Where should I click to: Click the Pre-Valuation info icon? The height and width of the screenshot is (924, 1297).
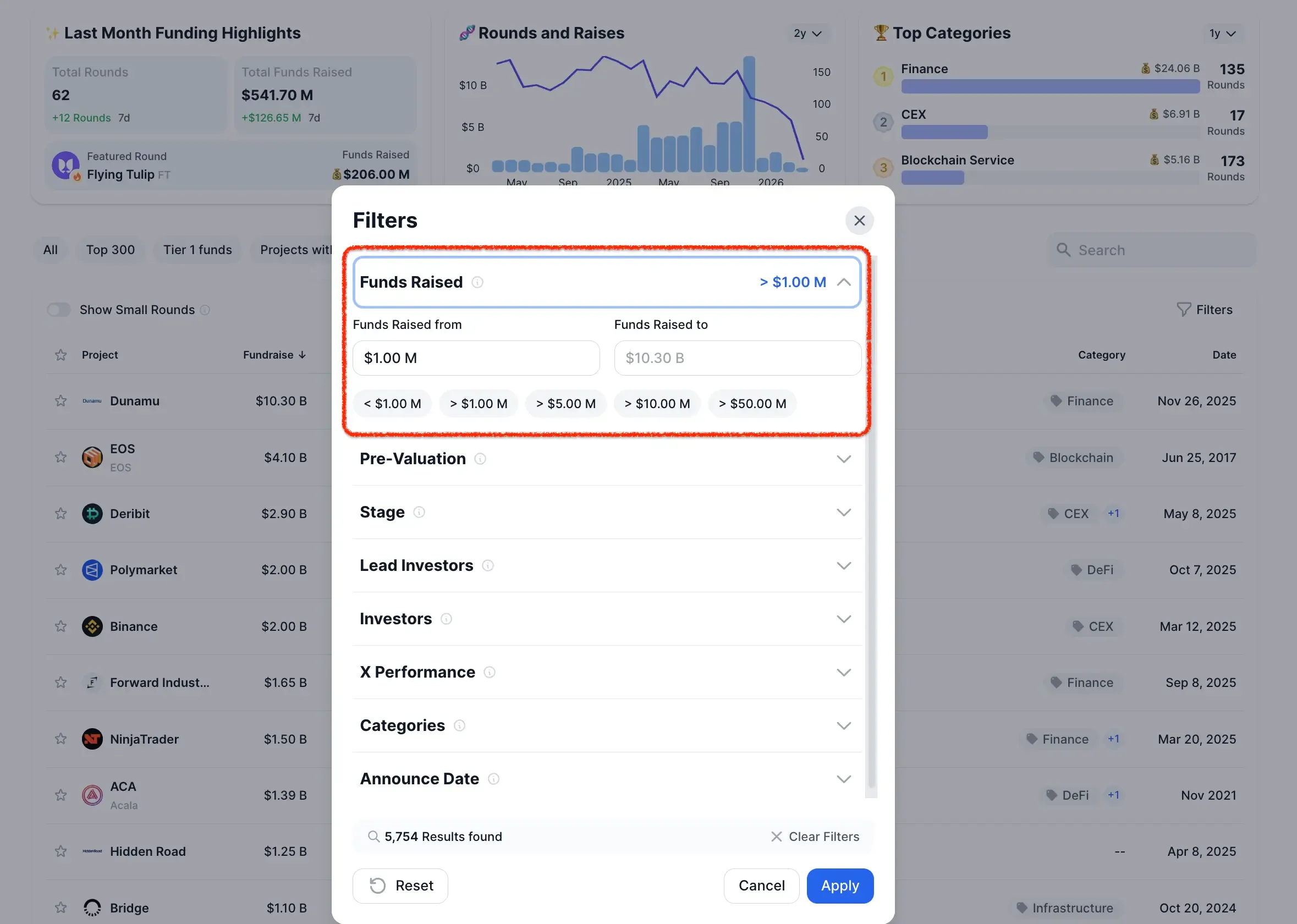click(x=480, y=459)
